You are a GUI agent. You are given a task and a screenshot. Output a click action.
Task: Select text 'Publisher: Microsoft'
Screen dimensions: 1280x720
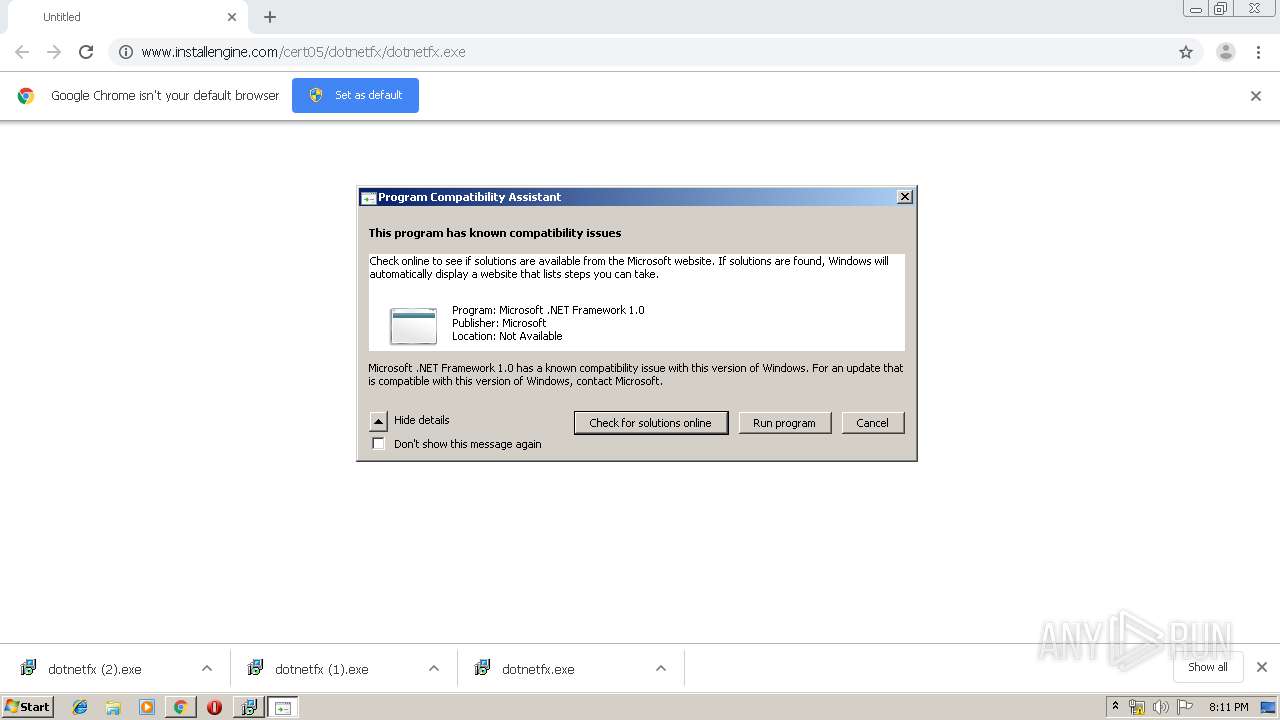tap(499, 323)
